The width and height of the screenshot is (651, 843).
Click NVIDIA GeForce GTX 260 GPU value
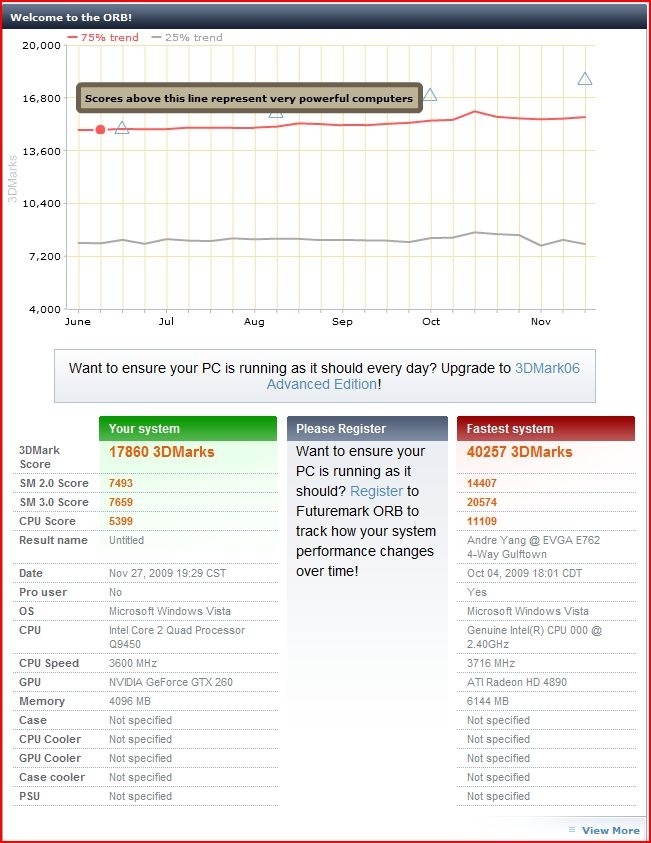click(x=171, y=682)
